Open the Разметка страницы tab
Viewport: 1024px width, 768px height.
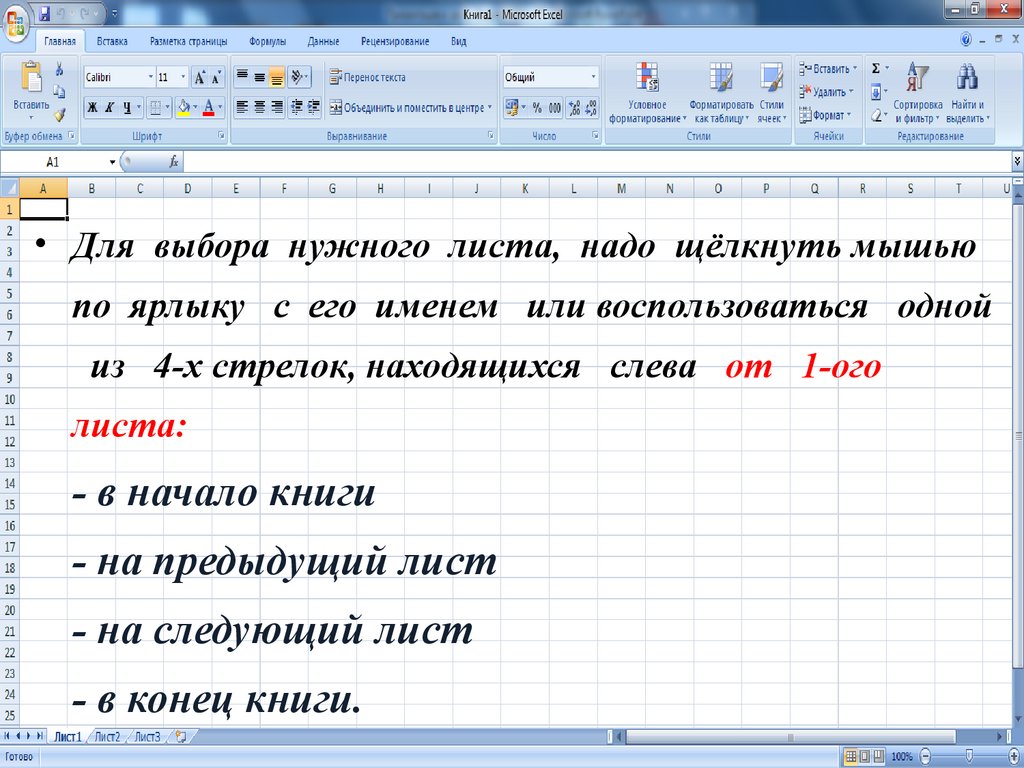pyautogui.click(x=189, y=41)
